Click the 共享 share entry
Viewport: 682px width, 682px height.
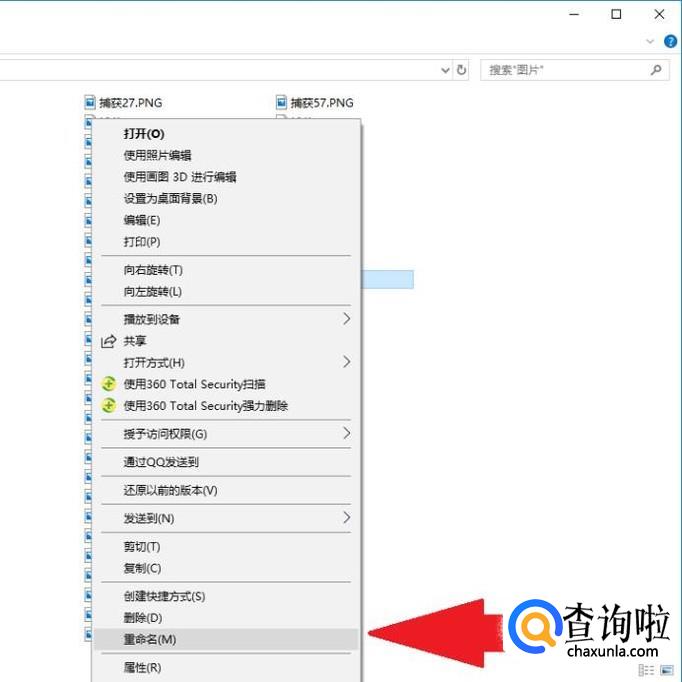coord(226,341)
